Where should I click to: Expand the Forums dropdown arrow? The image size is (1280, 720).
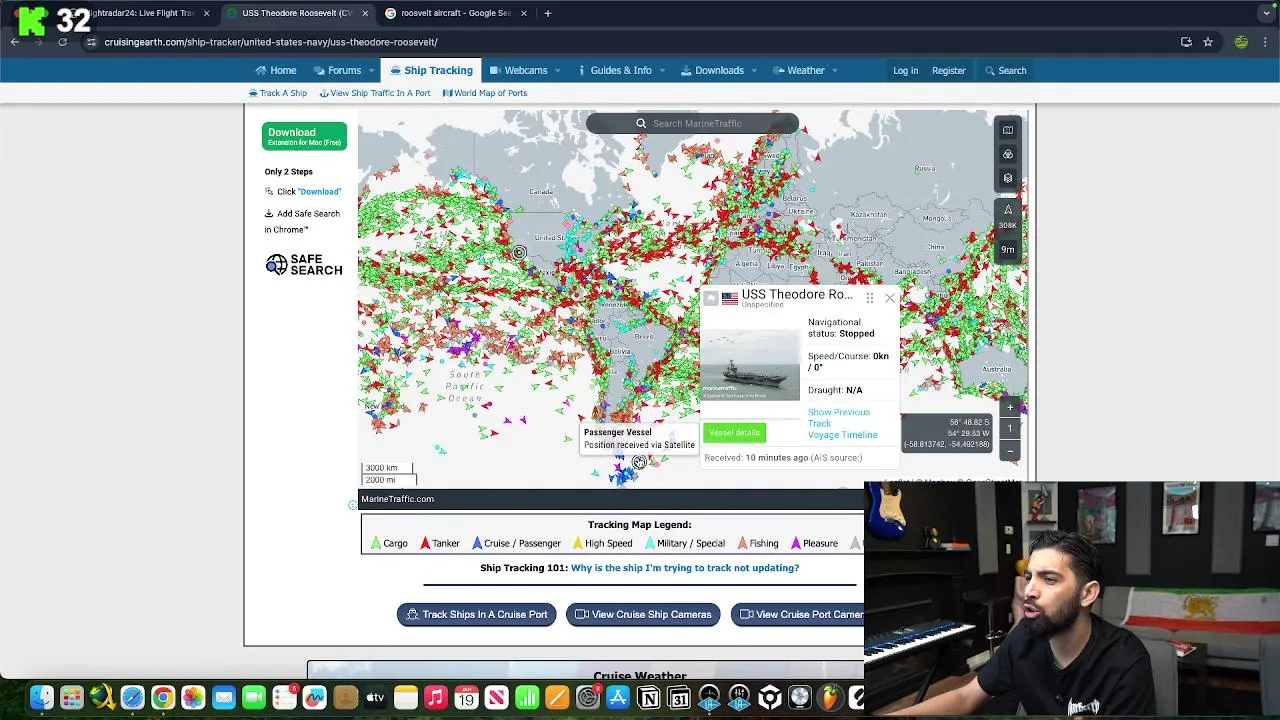point(371,71)
